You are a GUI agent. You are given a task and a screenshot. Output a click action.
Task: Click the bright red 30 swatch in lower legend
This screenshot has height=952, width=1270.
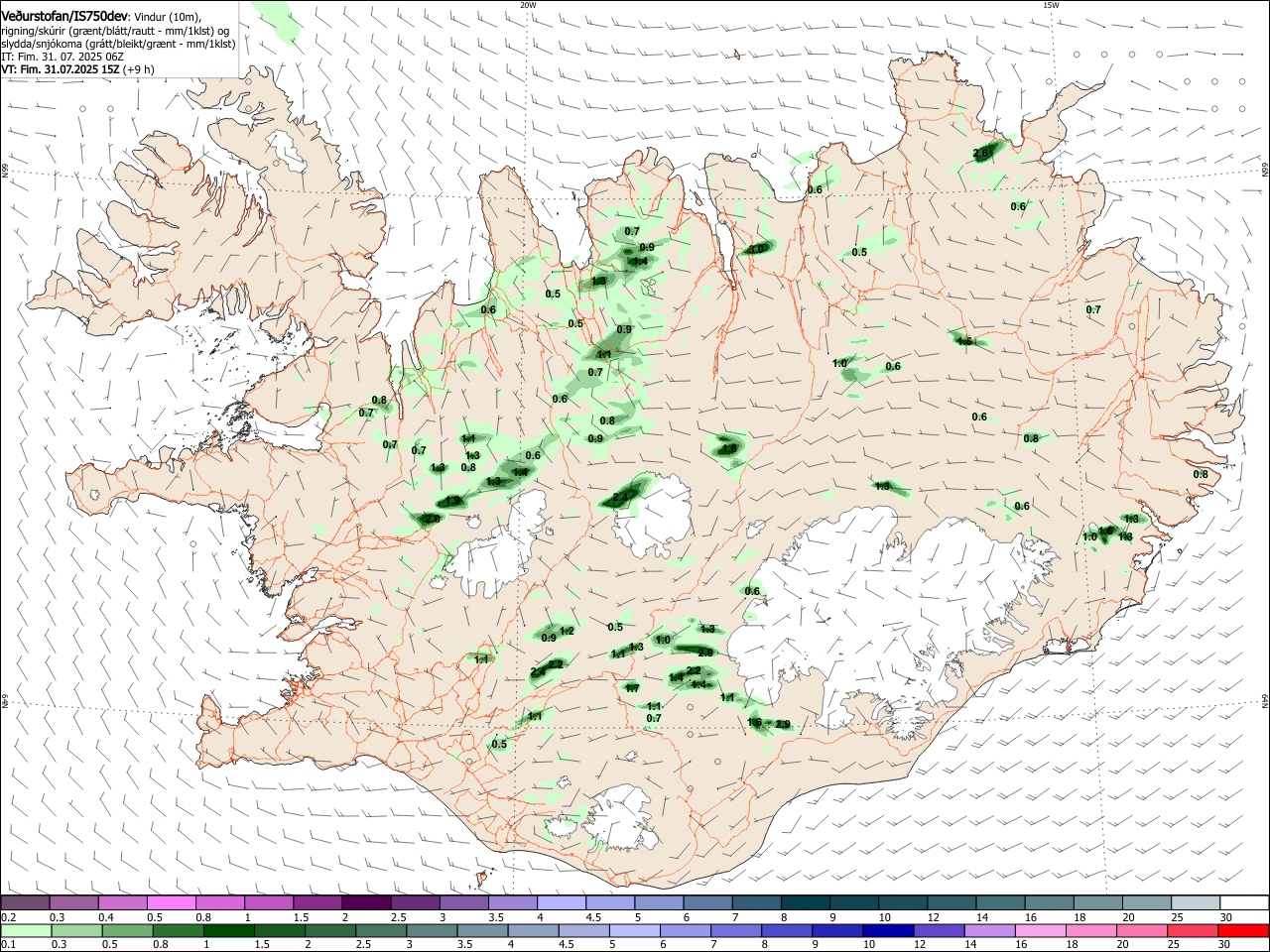[x=1242, y=931]
